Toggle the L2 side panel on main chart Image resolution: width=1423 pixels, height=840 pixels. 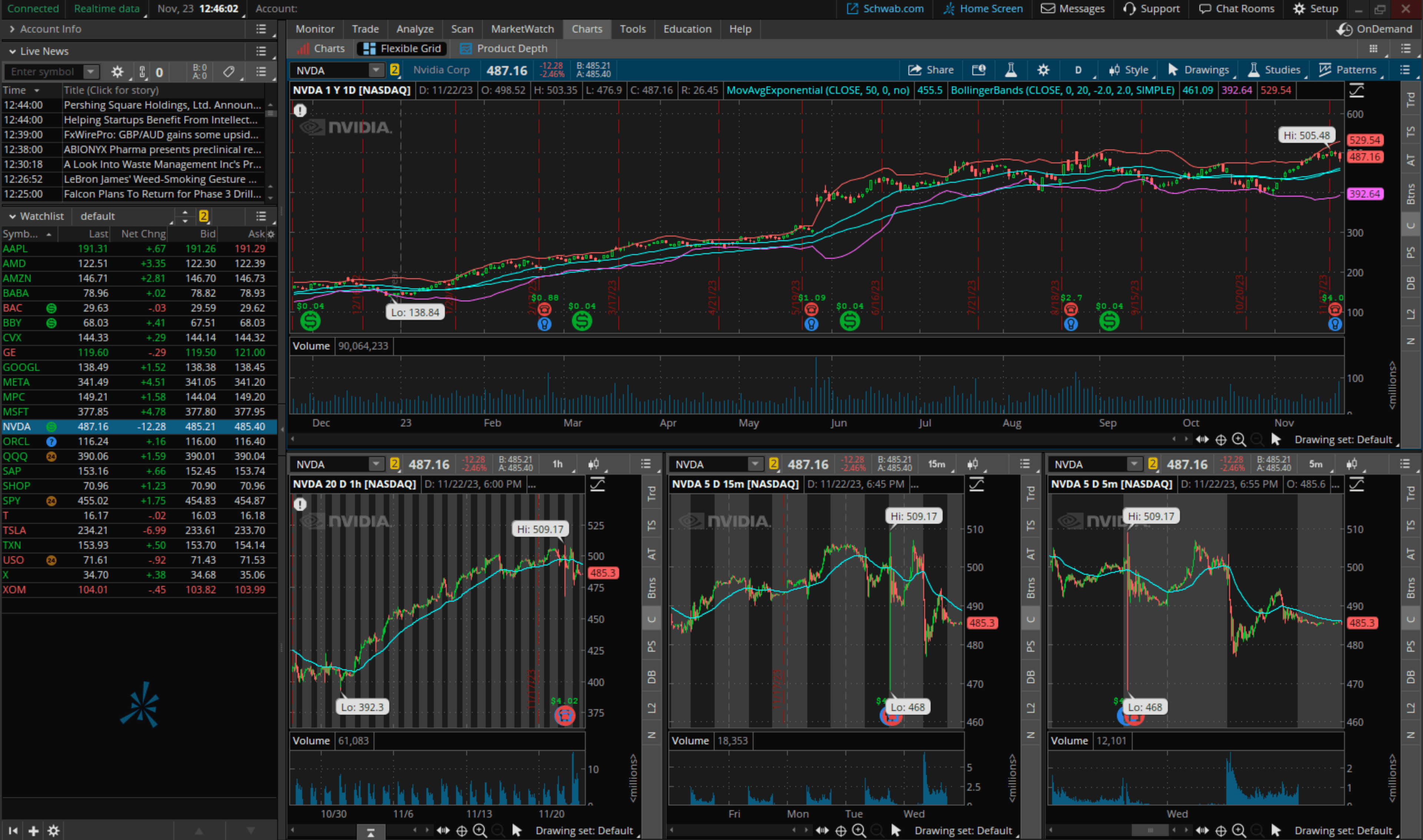(1410, 314)
